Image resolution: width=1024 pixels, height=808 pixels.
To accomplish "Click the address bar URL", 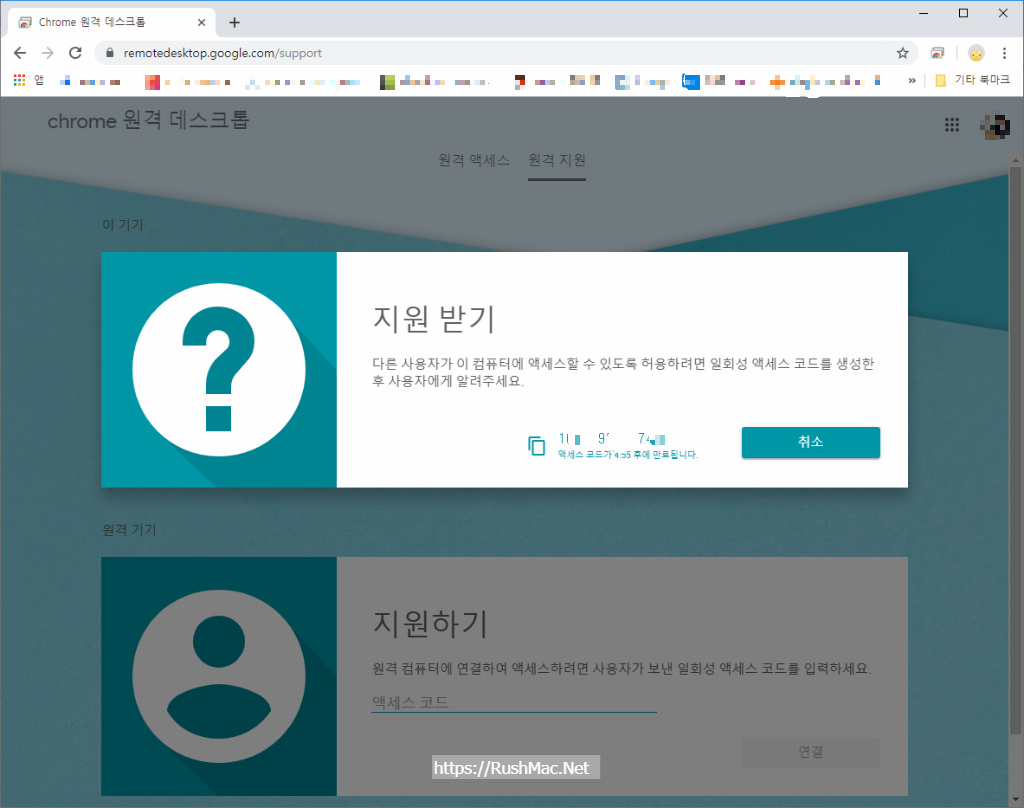I will pos(223,53).
